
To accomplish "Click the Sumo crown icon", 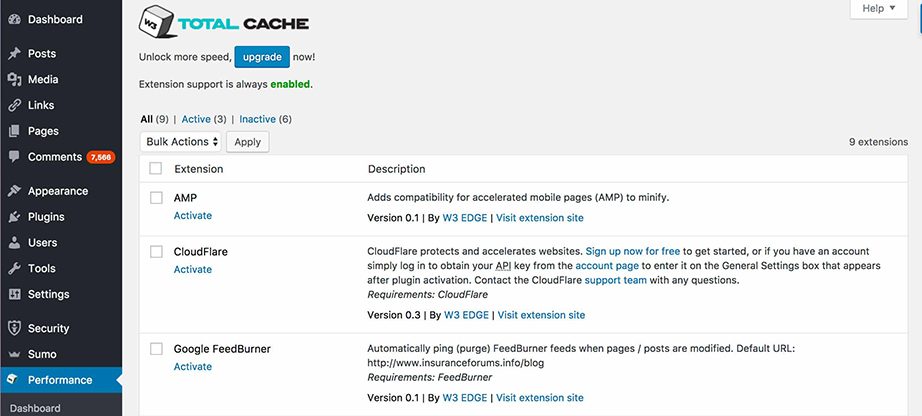I will click(14, 354).
